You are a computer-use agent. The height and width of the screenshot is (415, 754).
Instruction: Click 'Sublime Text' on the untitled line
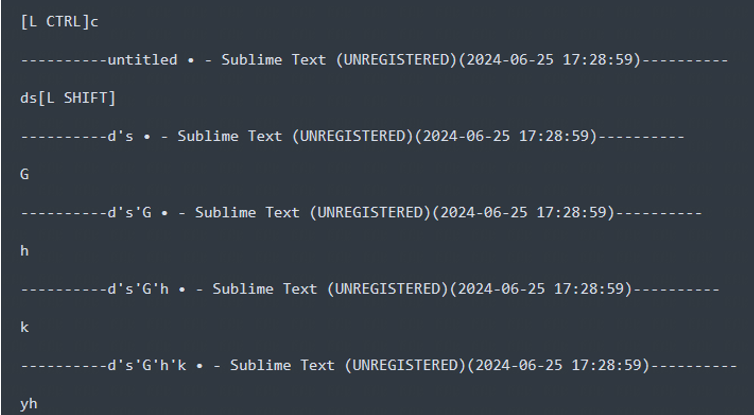pyautogui.click(x=273, y=60)
